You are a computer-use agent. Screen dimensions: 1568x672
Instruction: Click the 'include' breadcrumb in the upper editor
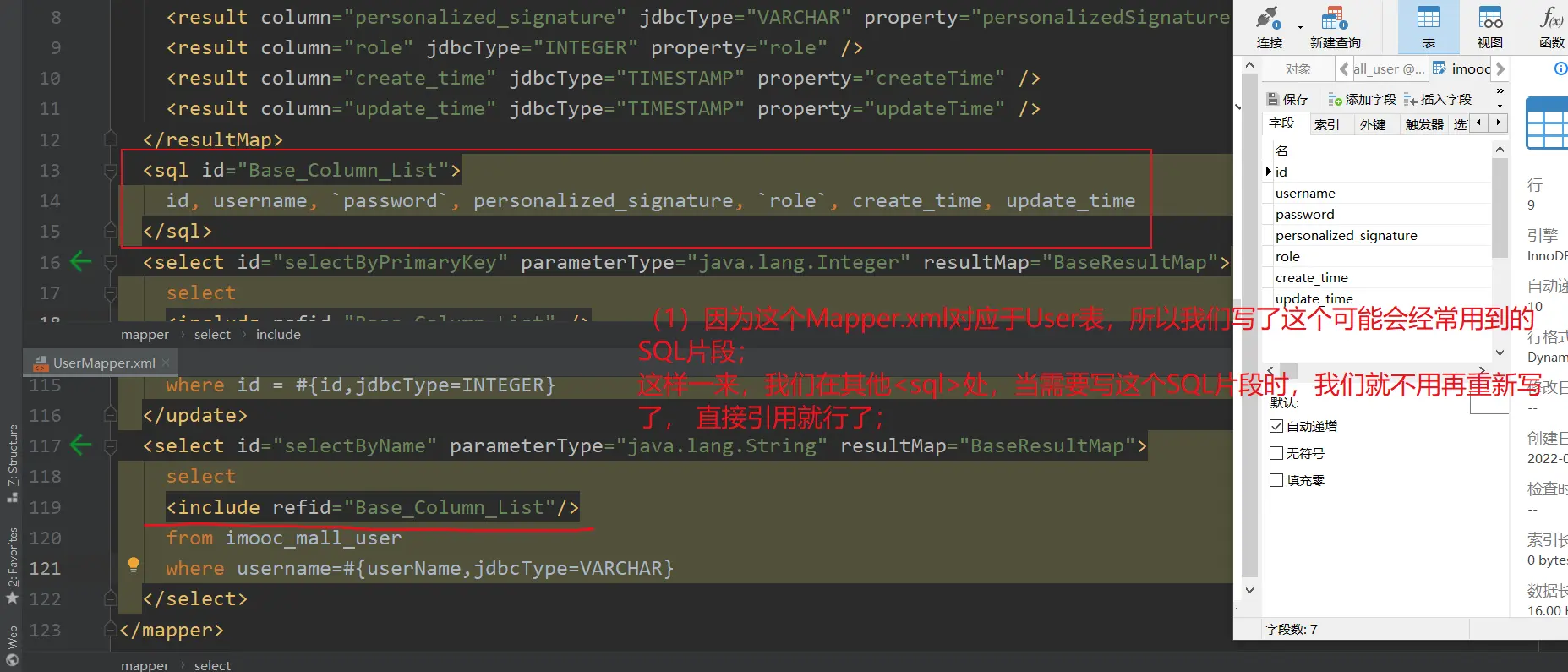(278, 334)
